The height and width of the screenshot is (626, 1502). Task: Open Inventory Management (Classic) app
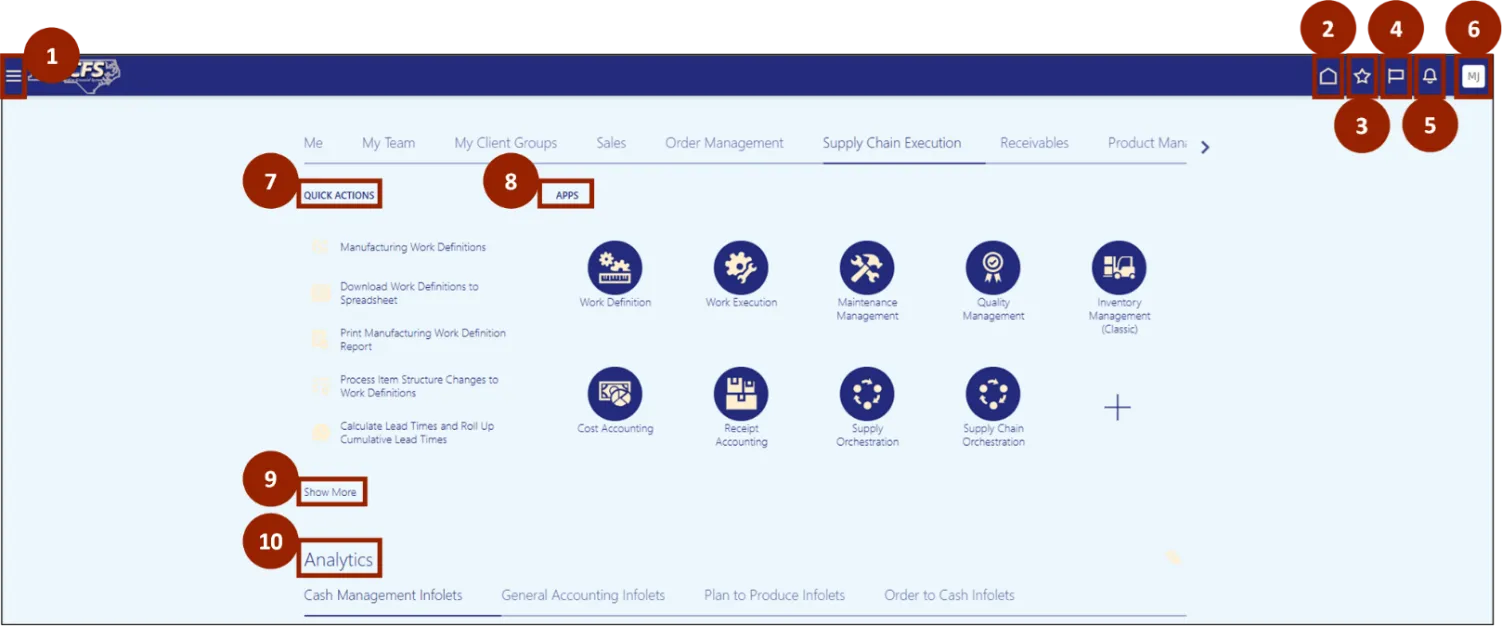[1119, 268]
